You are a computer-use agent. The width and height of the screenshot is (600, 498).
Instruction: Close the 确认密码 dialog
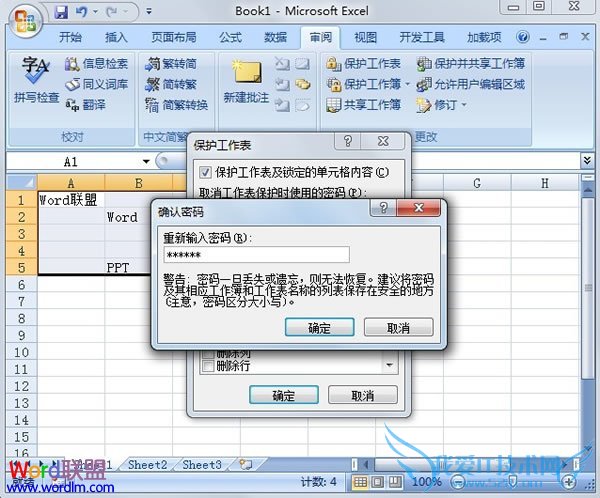(419, 208)
